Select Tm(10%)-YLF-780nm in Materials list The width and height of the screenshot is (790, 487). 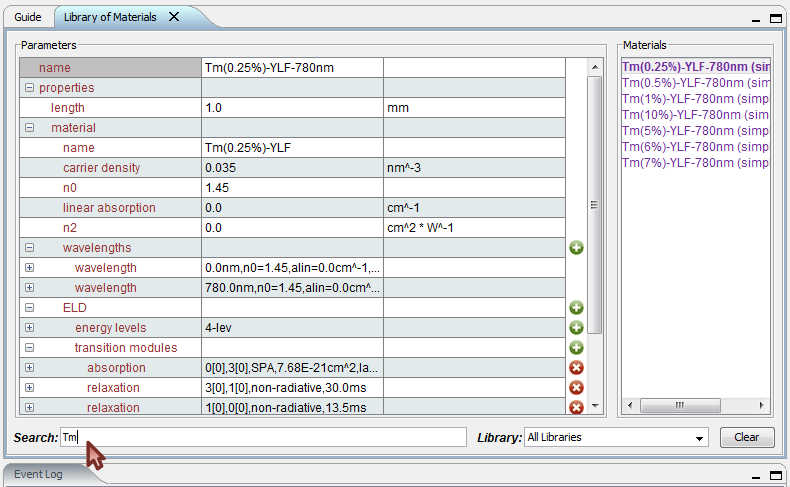(x=695, y=115)
